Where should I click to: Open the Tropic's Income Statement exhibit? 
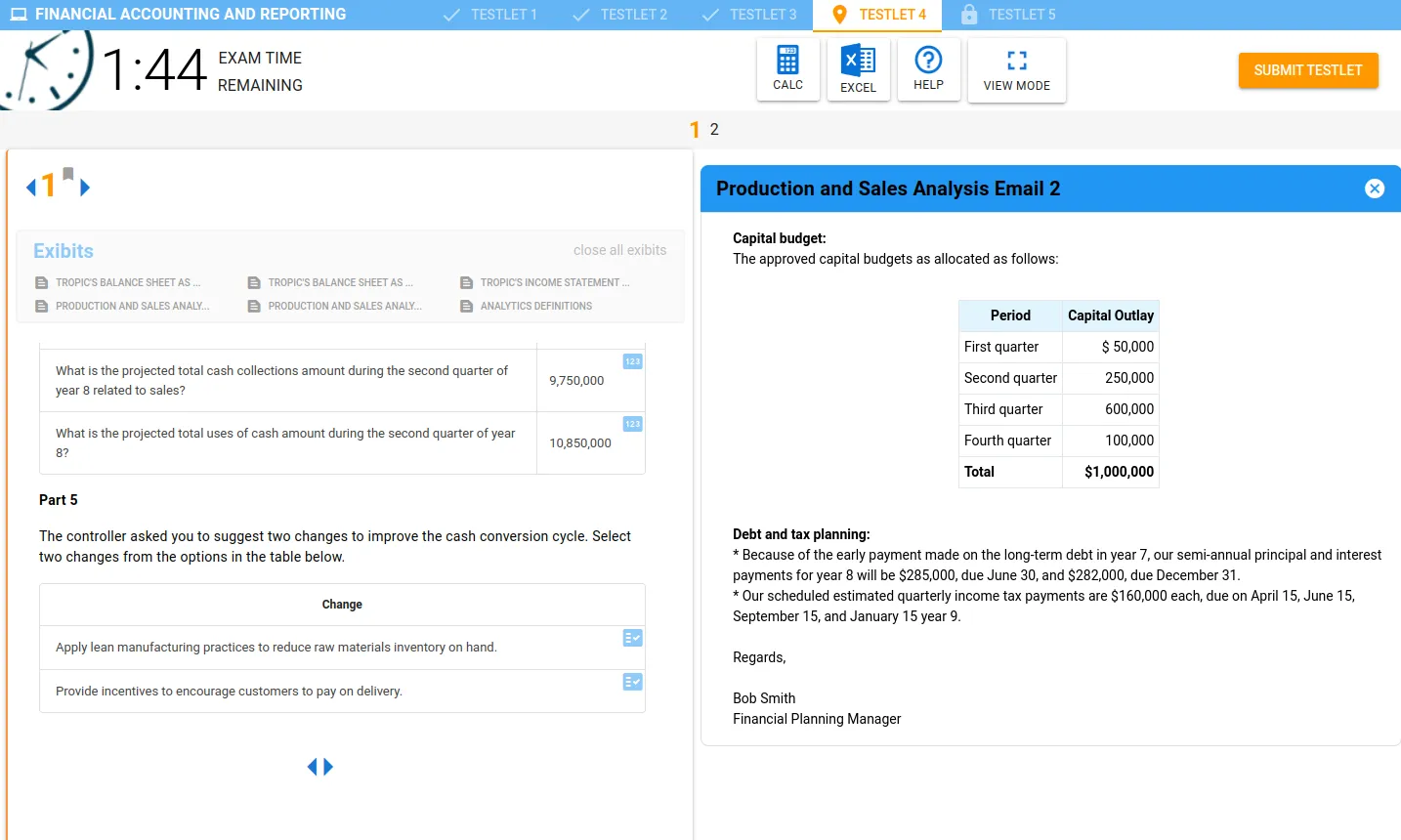click(x=545, y=282)
